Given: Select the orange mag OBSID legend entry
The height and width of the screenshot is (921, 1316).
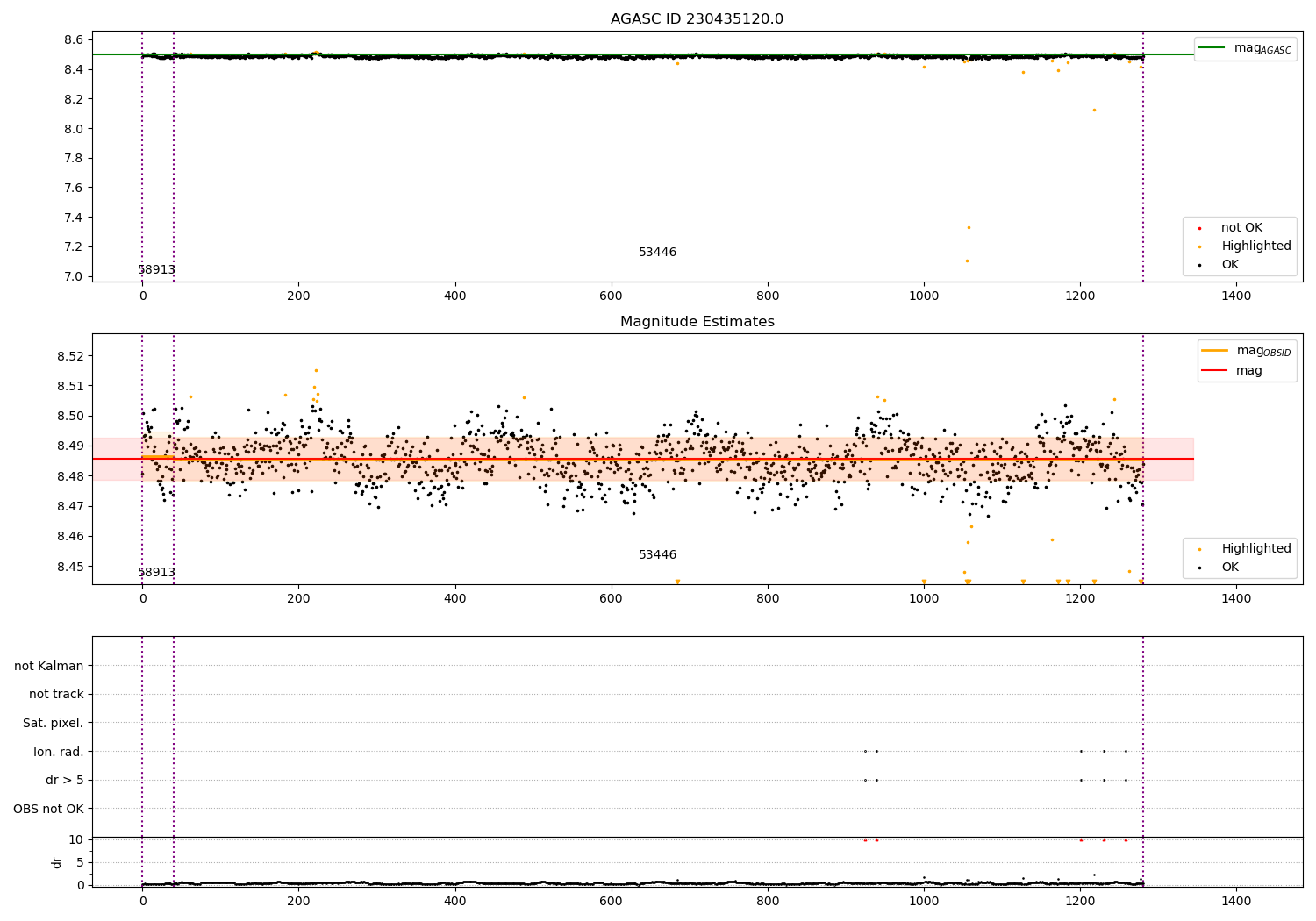Looking at the screenshot, I should [x=1247, y=351].
